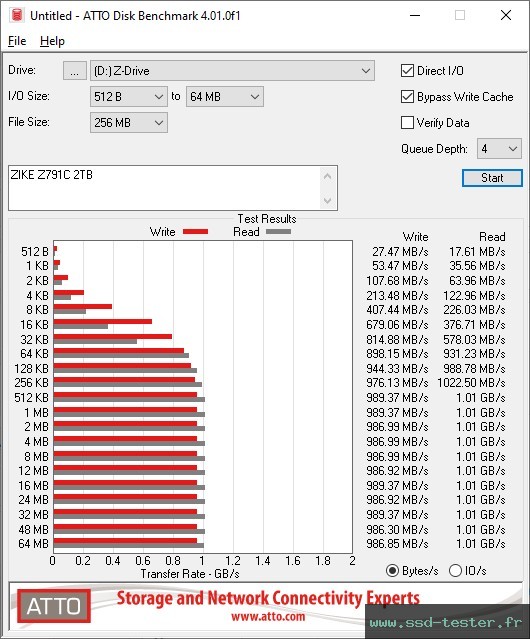Click the 12 MB row label in chart

[33, 471]
